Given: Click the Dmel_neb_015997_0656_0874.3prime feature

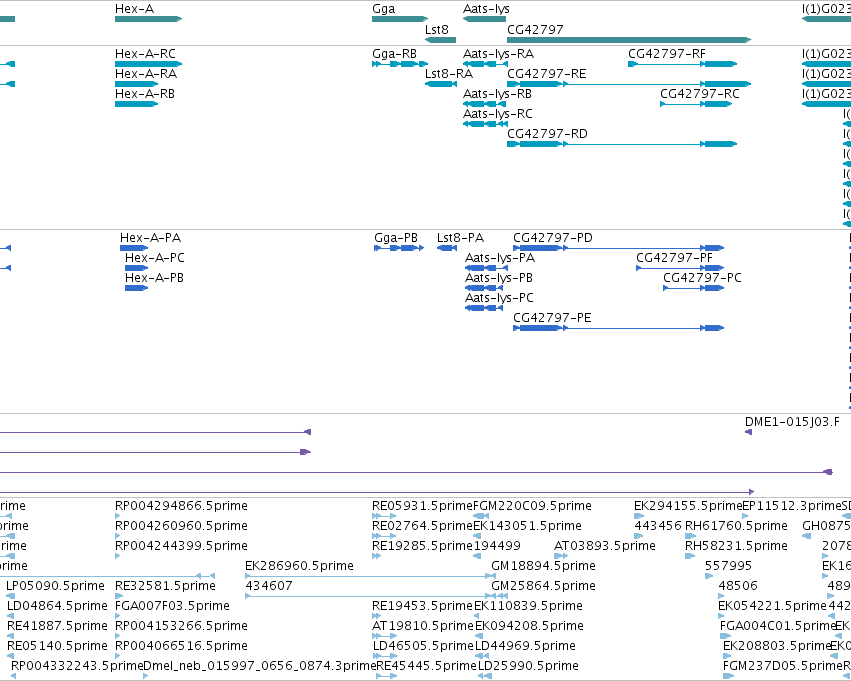Looking at the screenshot, I should pos(145,676).
